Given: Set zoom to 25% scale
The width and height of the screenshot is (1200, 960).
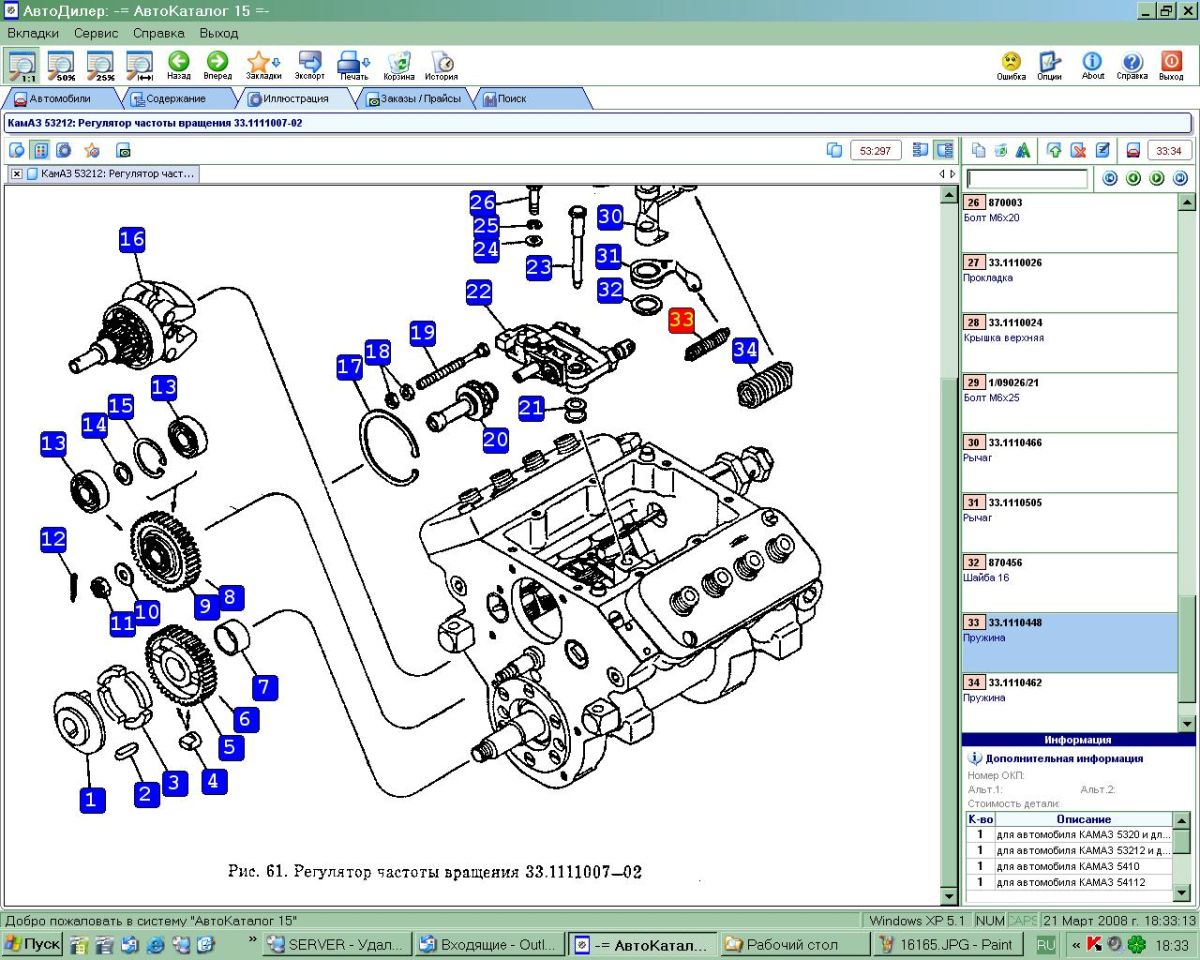Looking at the screenshot, I should (x=101, y=64).
